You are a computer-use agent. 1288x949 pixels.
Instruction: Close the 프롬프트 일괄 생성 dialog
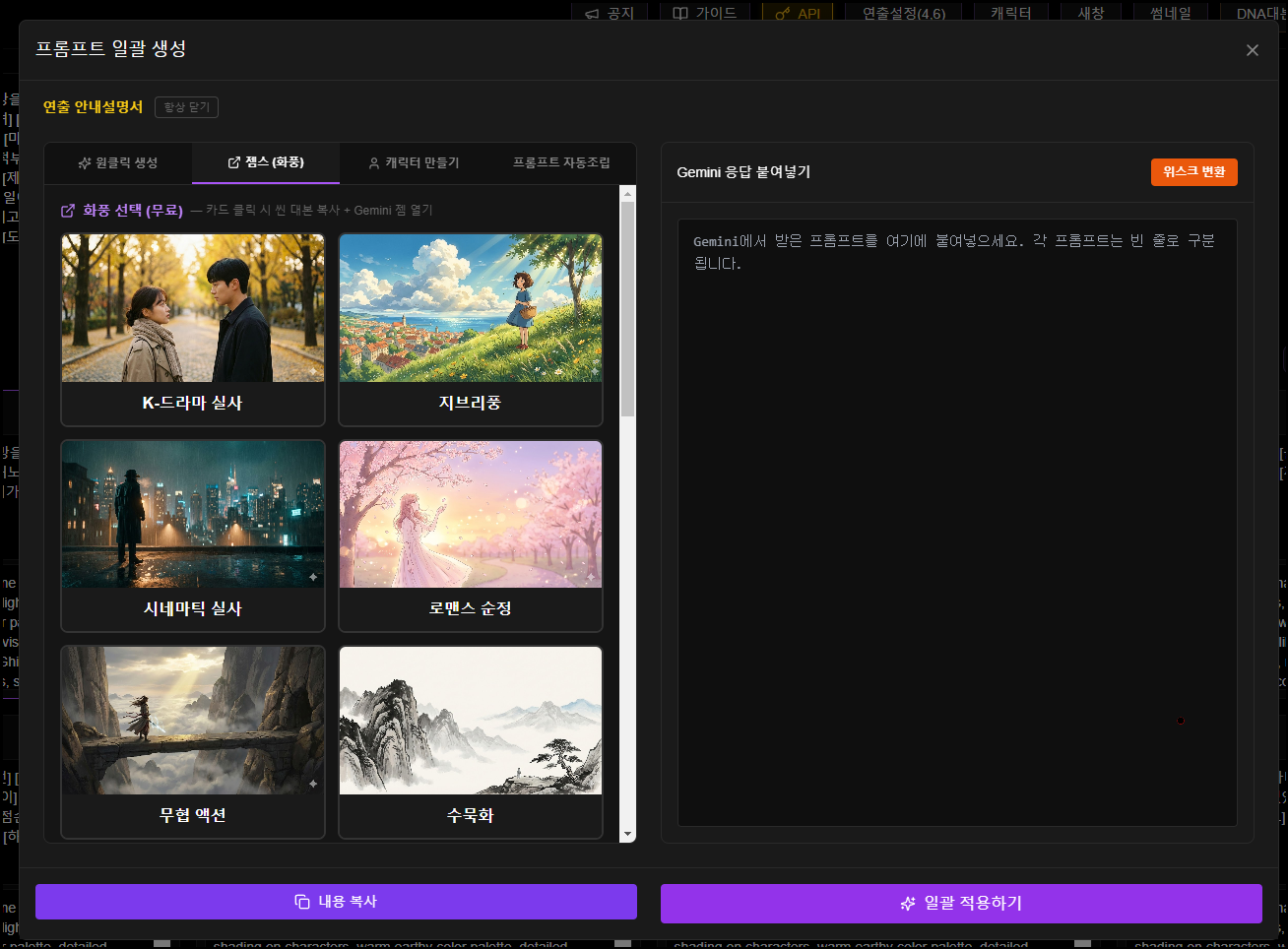pos(1252,50)
